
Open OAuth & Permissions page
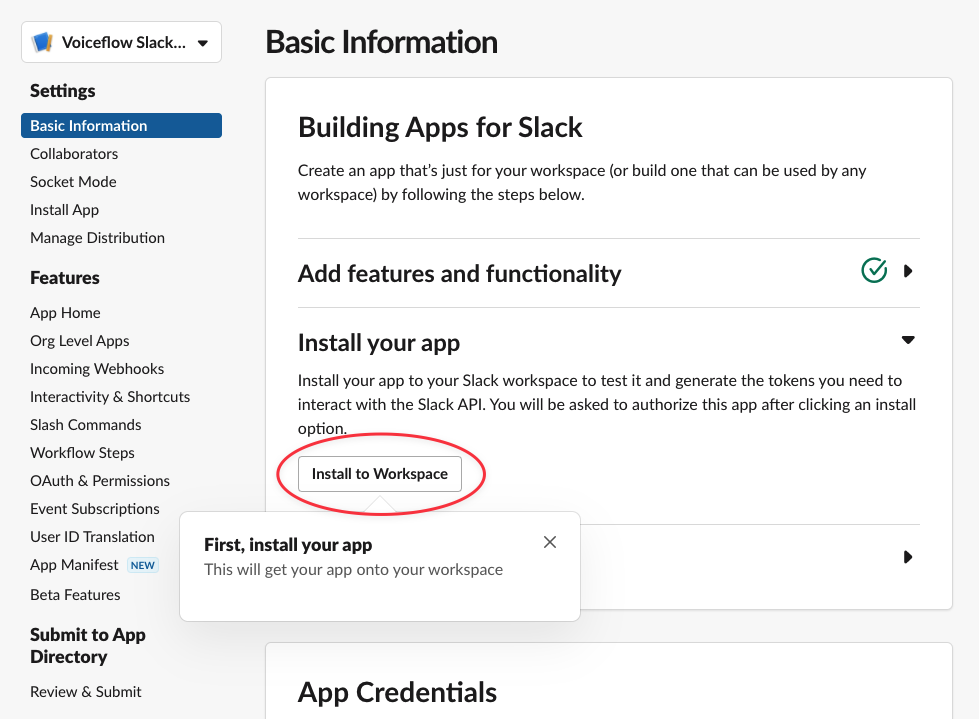[100, 481]
